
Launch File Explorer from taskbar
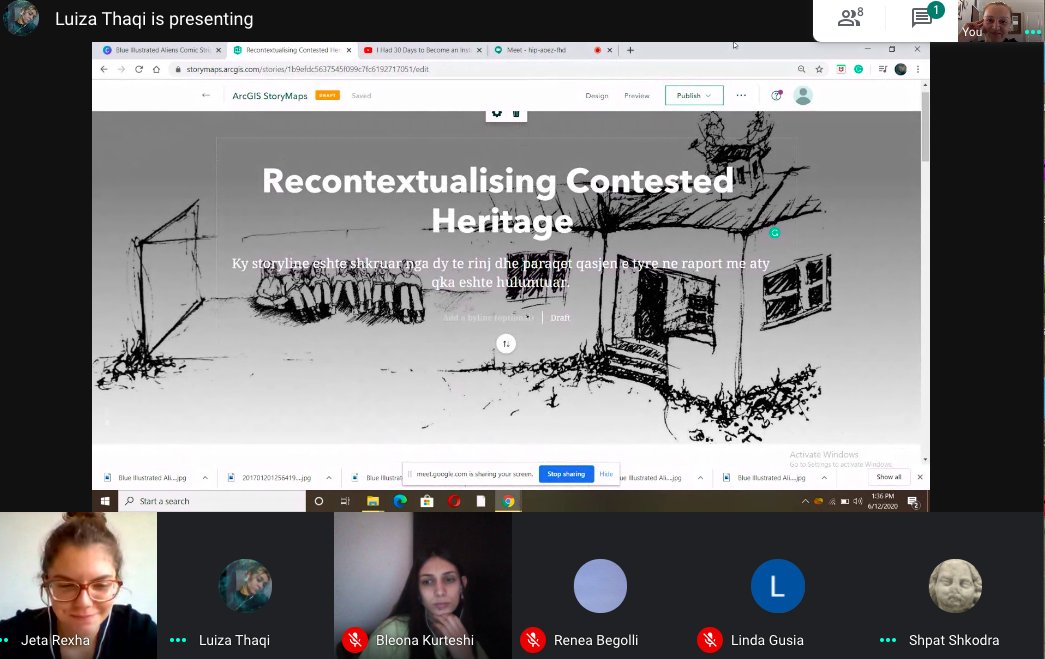[x=373, y=501]
